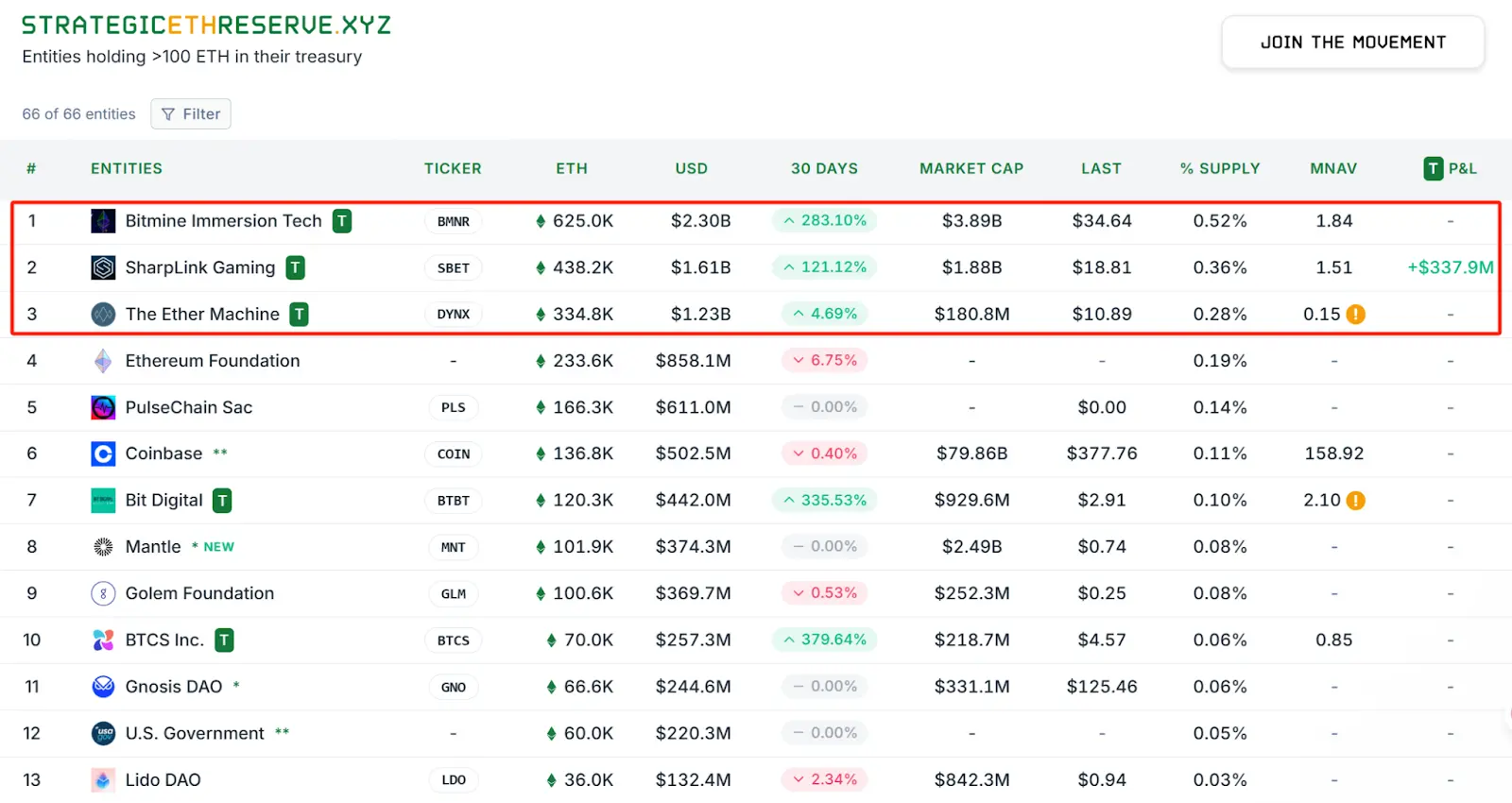Click the mNAV warning icon for The Ether Machine
The height and width of the screenshot is (803, 1512).
(x=1356, y=315)
